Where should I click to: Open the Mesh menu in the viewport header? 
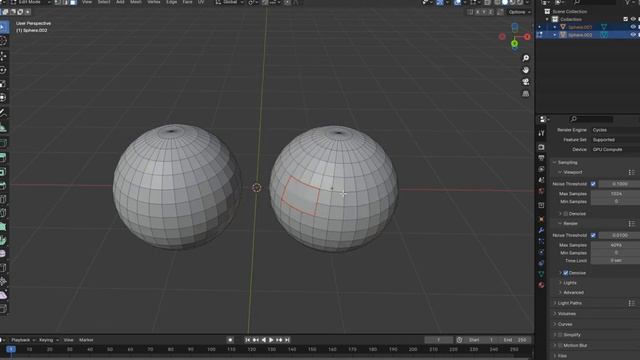click(x=136, y=2)
